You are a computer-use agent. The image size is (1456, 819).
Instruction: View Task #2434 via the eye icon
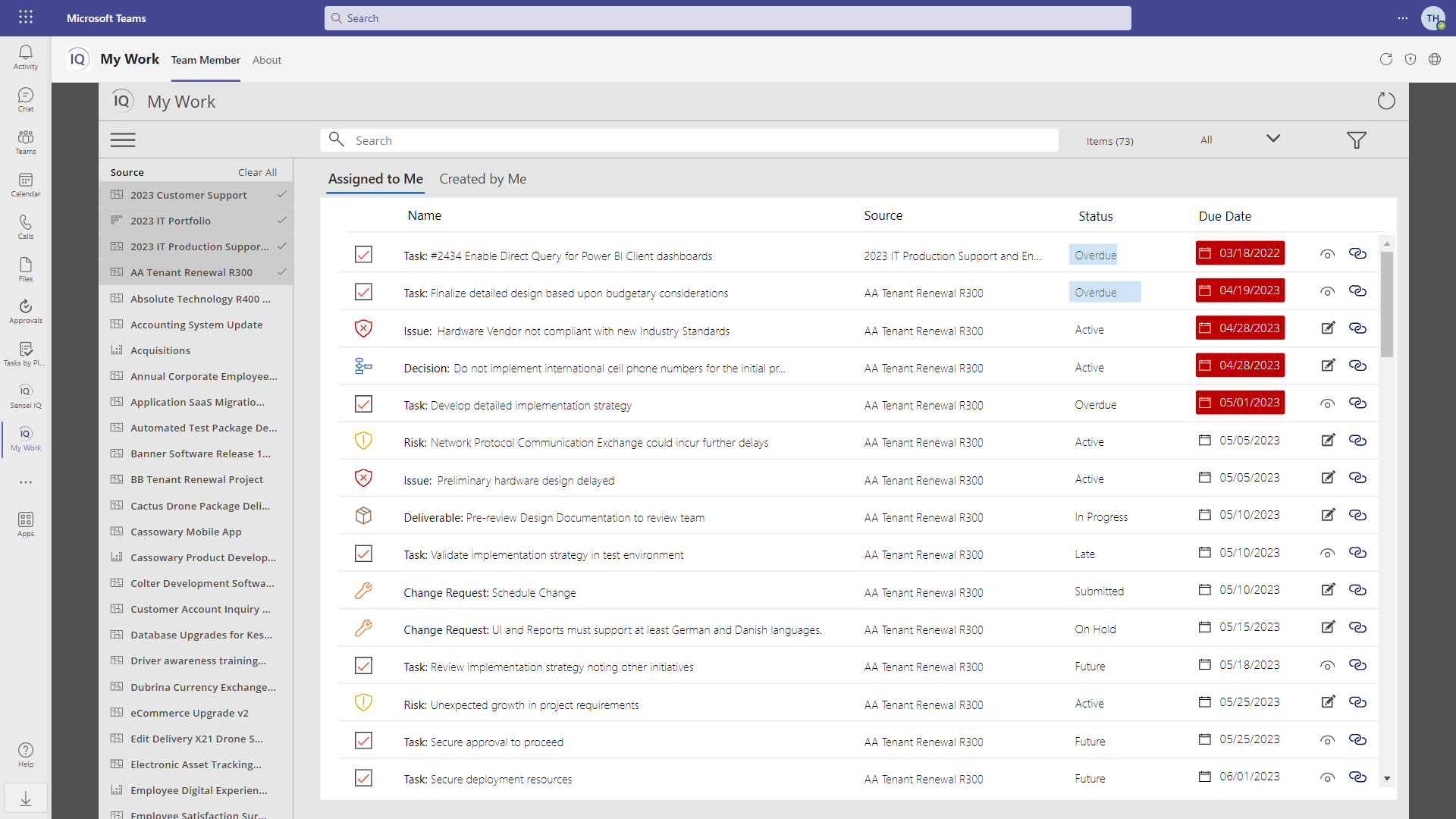1327,255
